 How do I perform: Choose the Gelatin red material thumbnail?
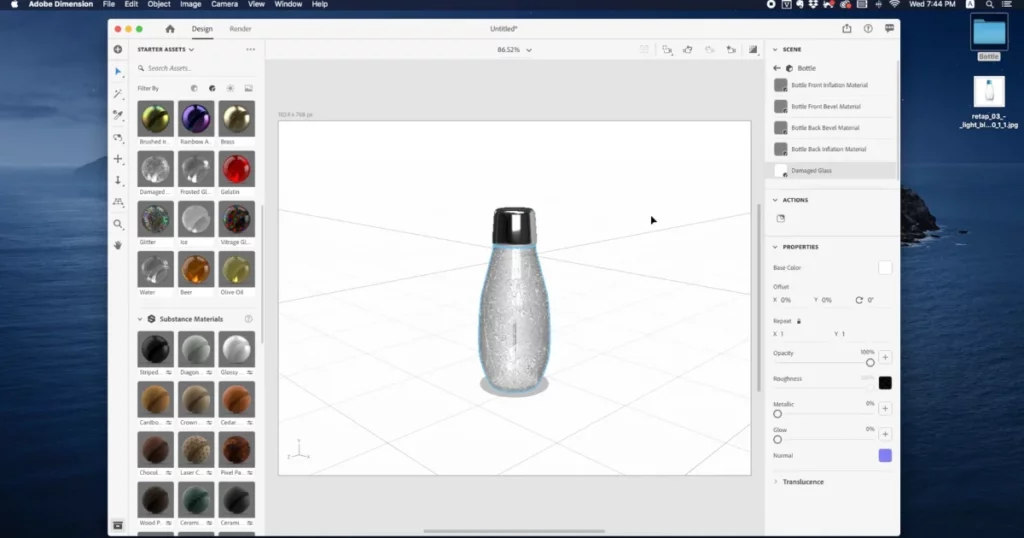[x=236, y=169]
